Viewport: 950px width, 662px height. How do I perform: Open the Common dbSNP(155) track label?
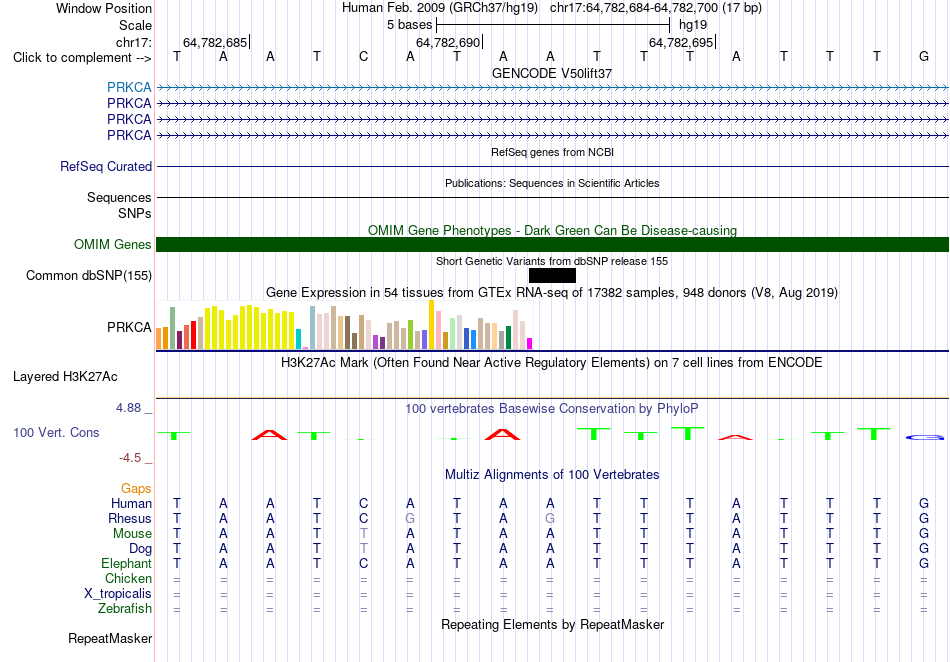(x=88, y=276)
